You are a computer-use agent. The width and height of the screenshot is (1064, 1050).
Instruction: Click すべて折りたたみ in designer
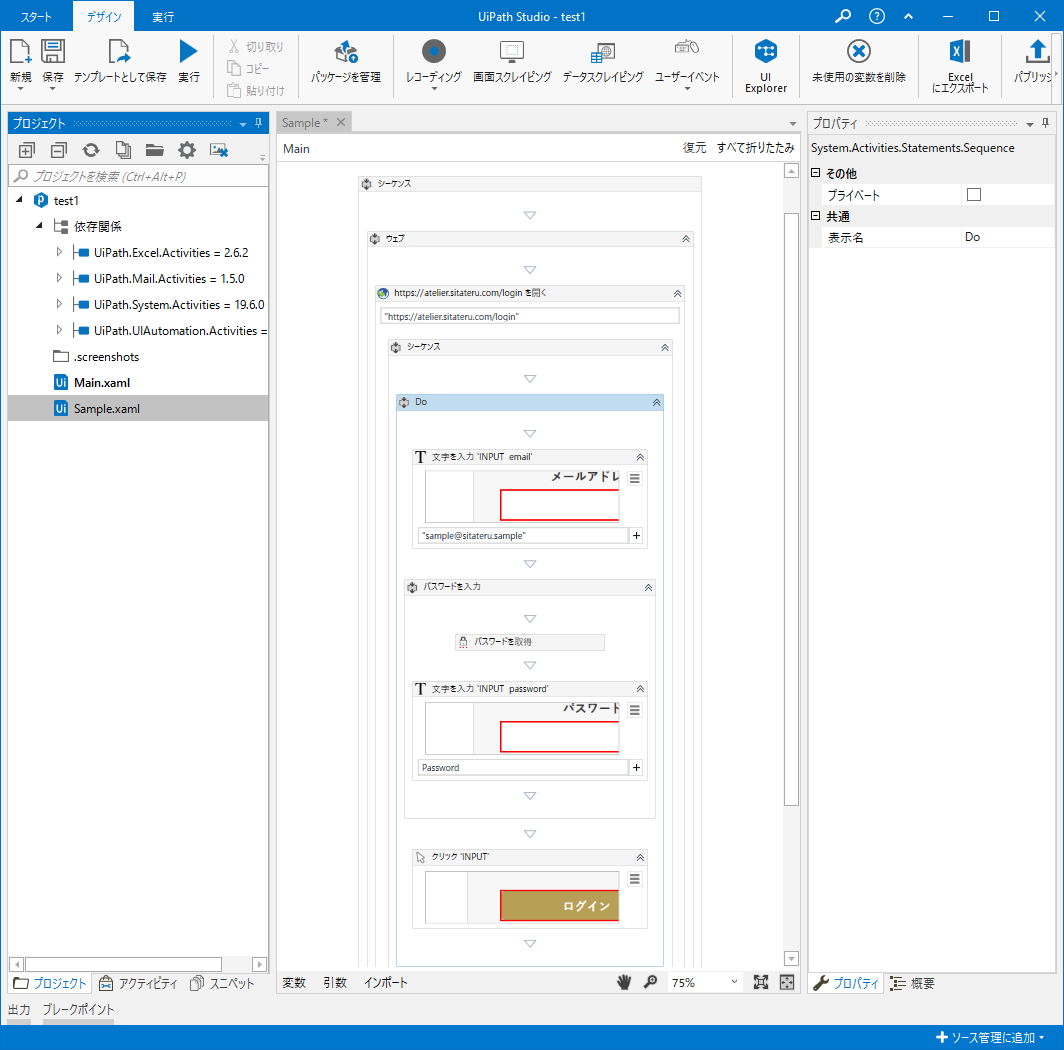755,147
